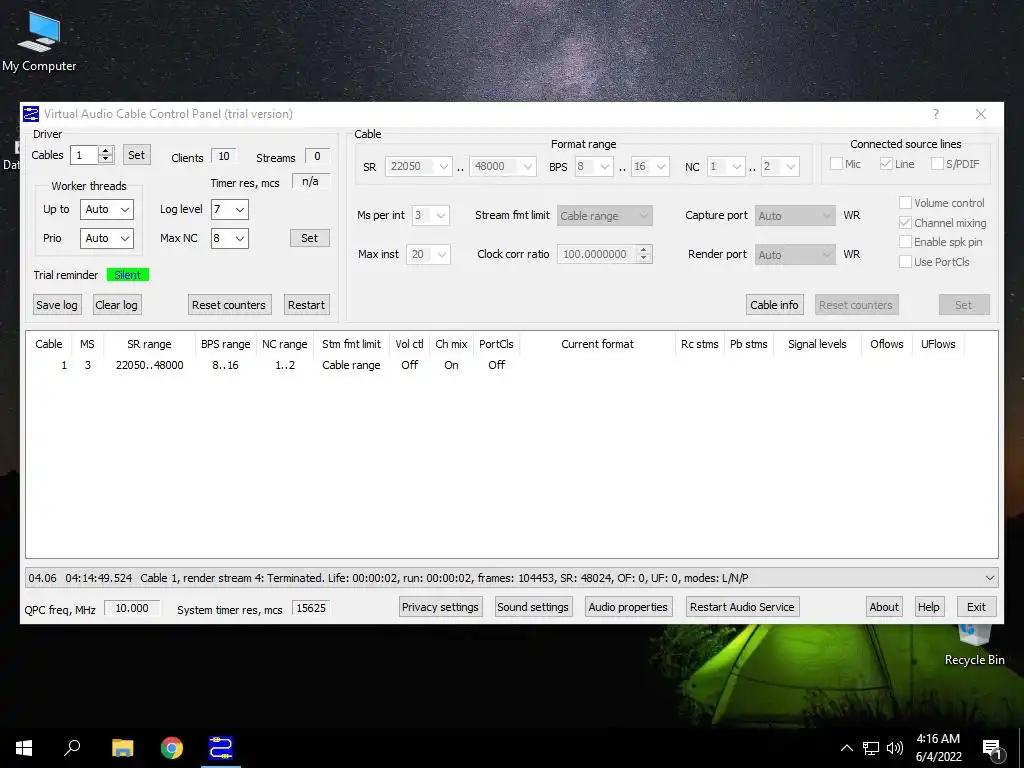This screenshot has width=1024, height=768.
Task: Click the Help button
Action: (928, 607)
